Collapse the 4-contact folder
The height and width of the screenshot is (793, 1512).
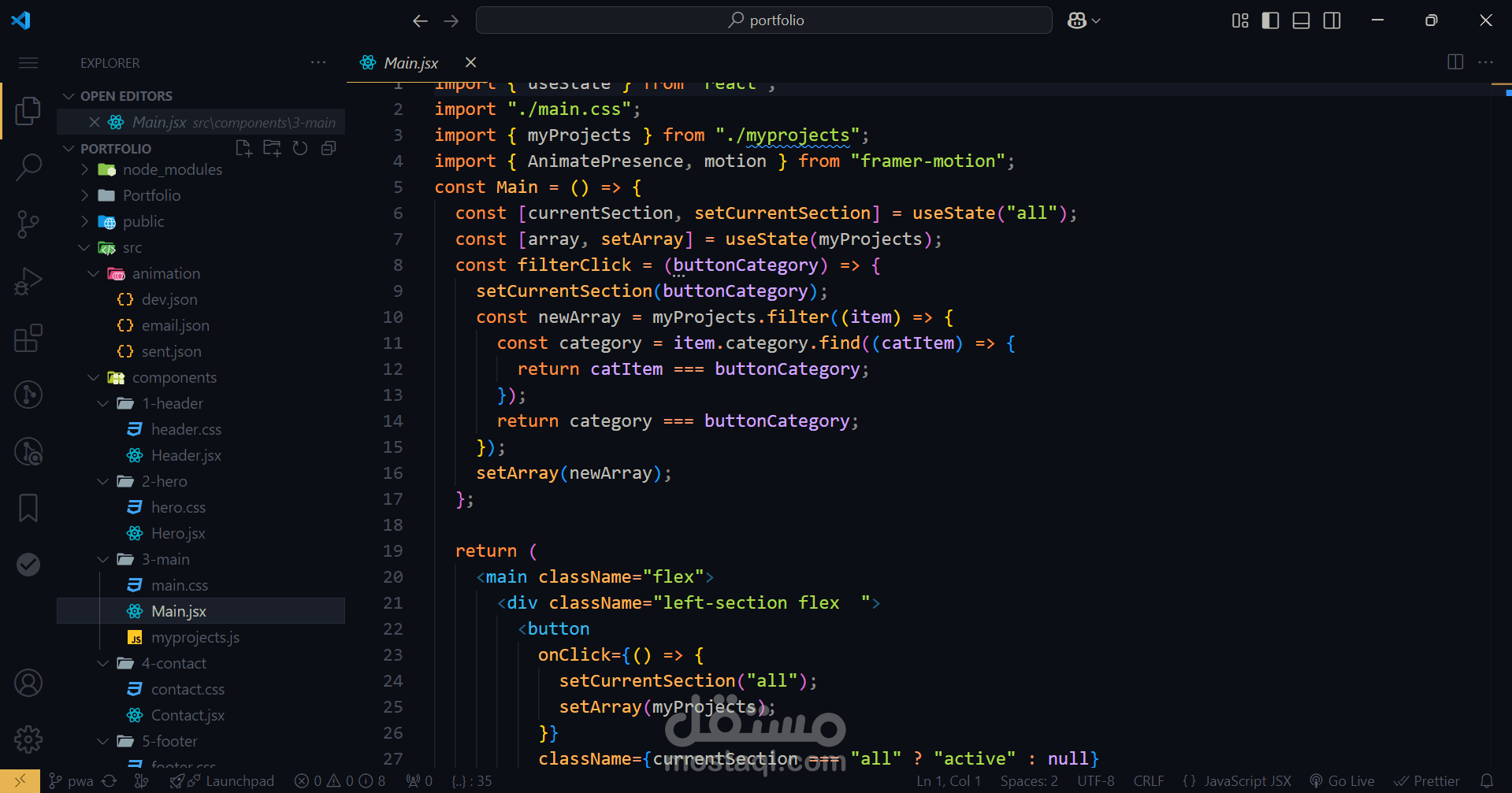click(x=103, y=663)
